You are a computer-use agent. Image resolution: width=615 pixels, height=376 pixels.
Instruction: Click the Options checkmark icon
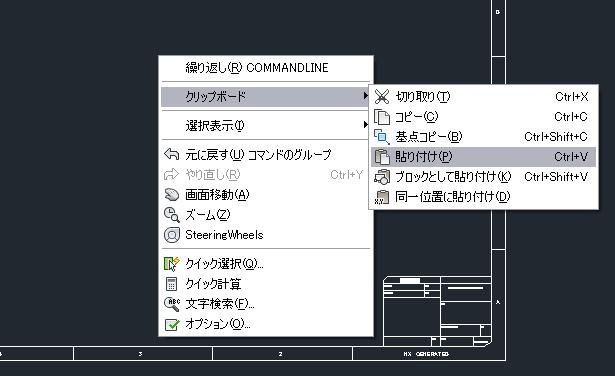coord(171,324)
